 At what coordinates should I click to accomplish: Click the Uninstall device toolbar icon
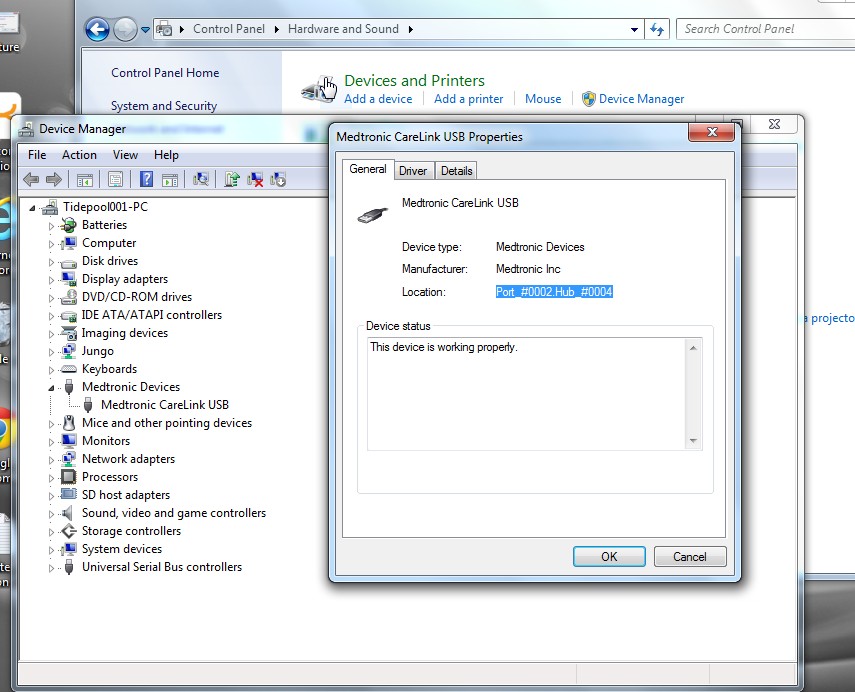255,179
